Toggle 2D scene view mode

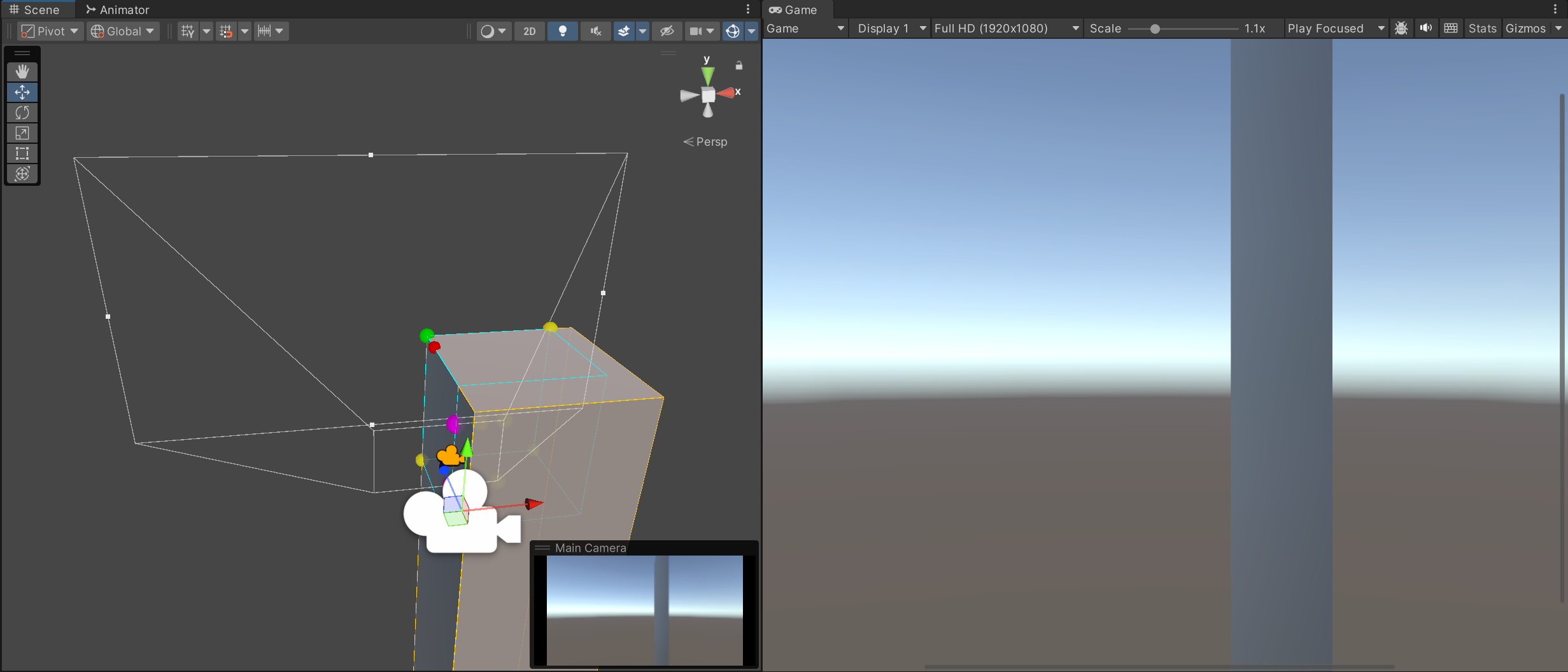[x=530, y=31]
